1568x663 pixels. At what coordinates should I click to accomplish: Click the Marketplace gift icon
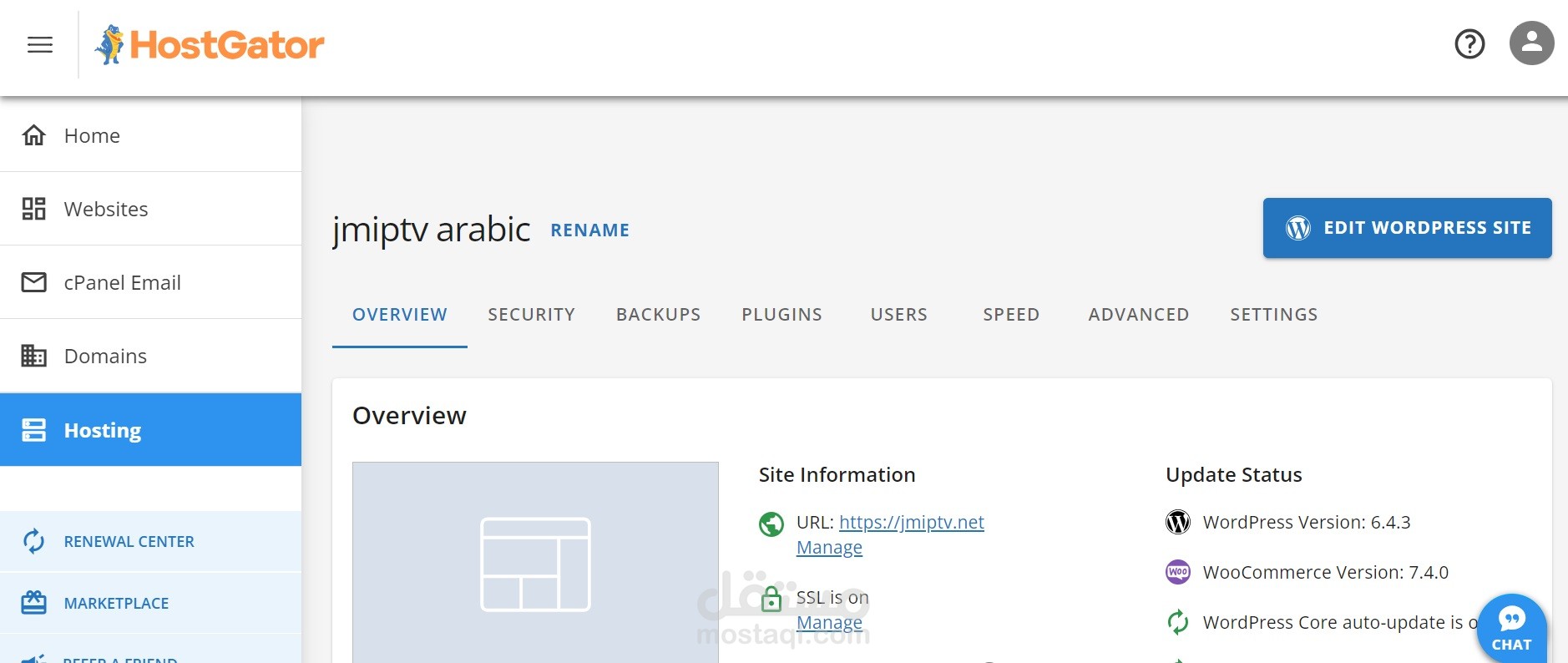(33, 602)
